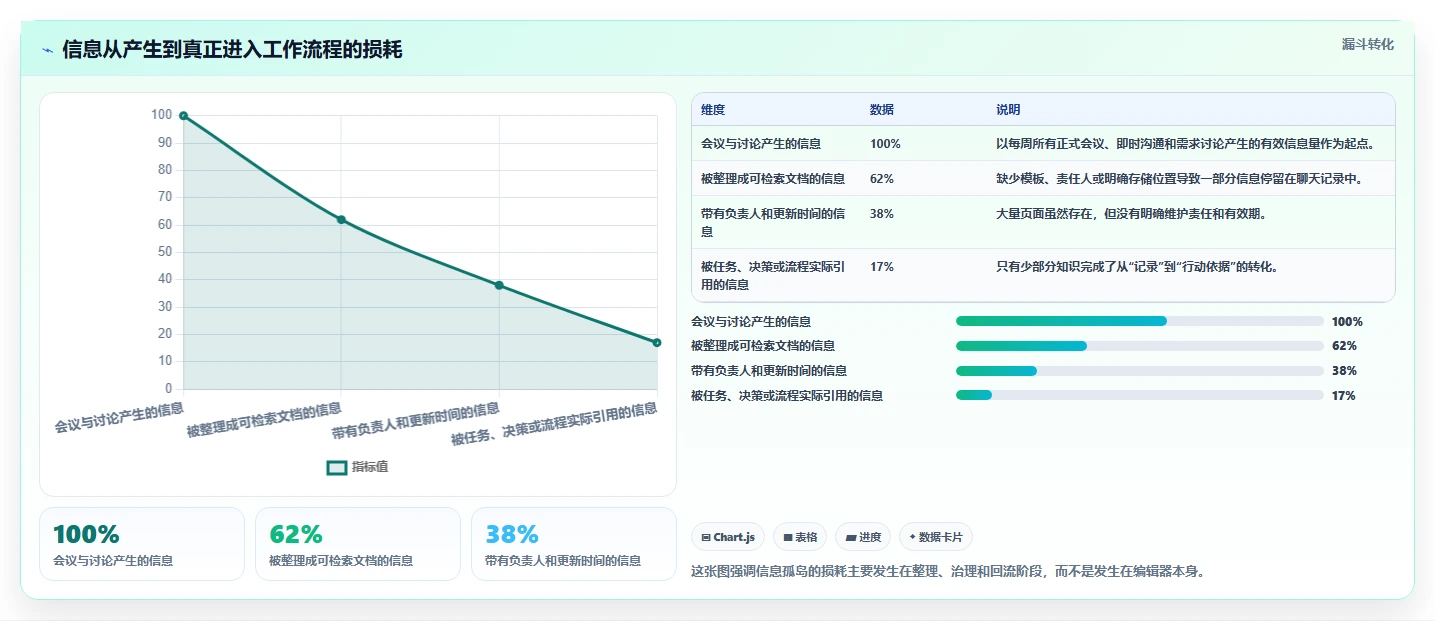
Task: Click the 62% value beside the second progress bar
Action: click(1344, 346)
